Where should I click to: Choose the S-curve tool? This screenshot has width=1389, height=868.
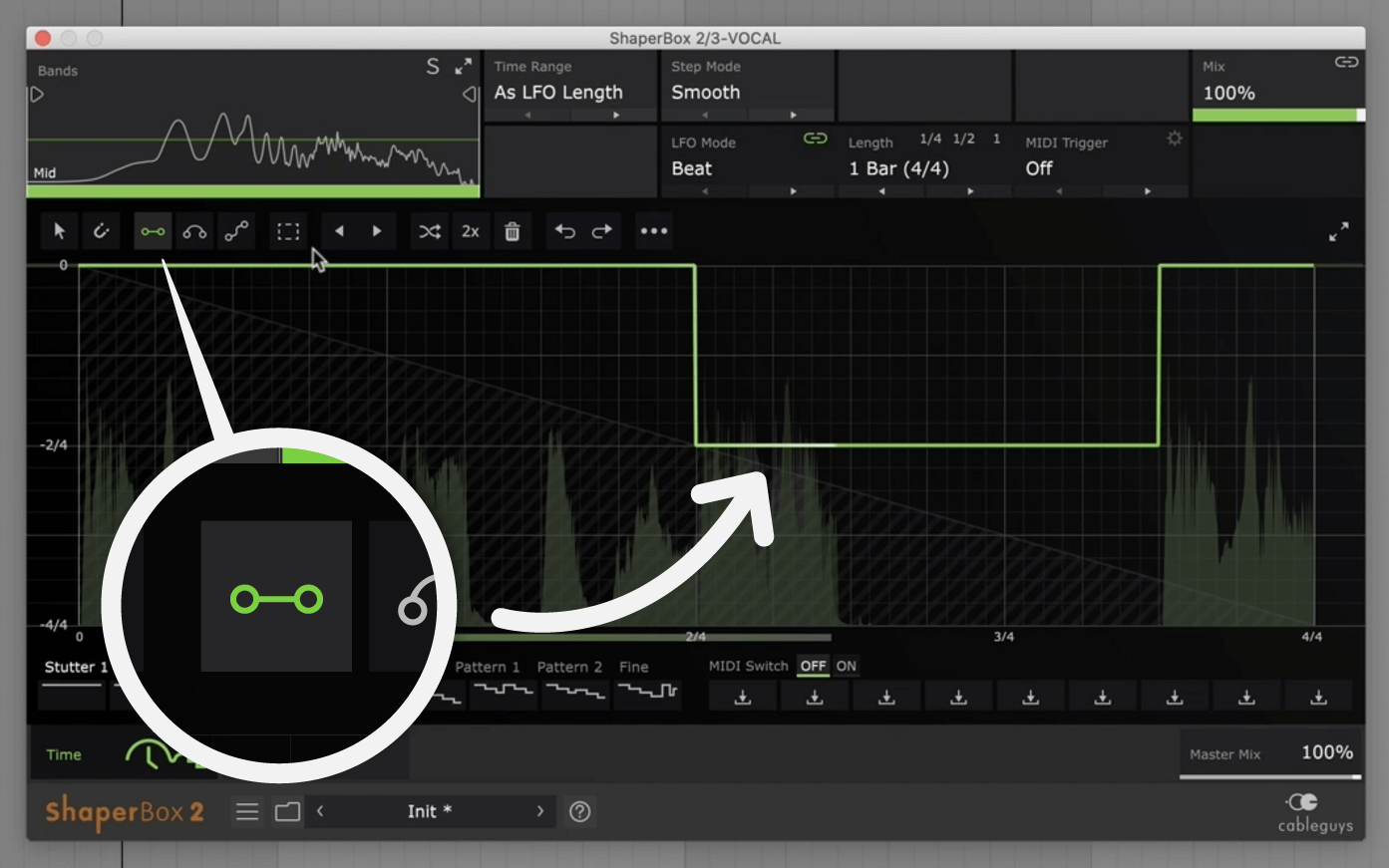236,231
